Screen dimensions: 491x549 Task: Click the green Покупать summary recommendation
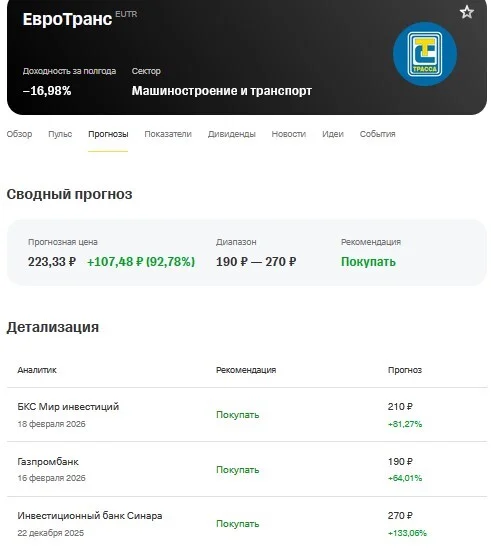[368, 262]
